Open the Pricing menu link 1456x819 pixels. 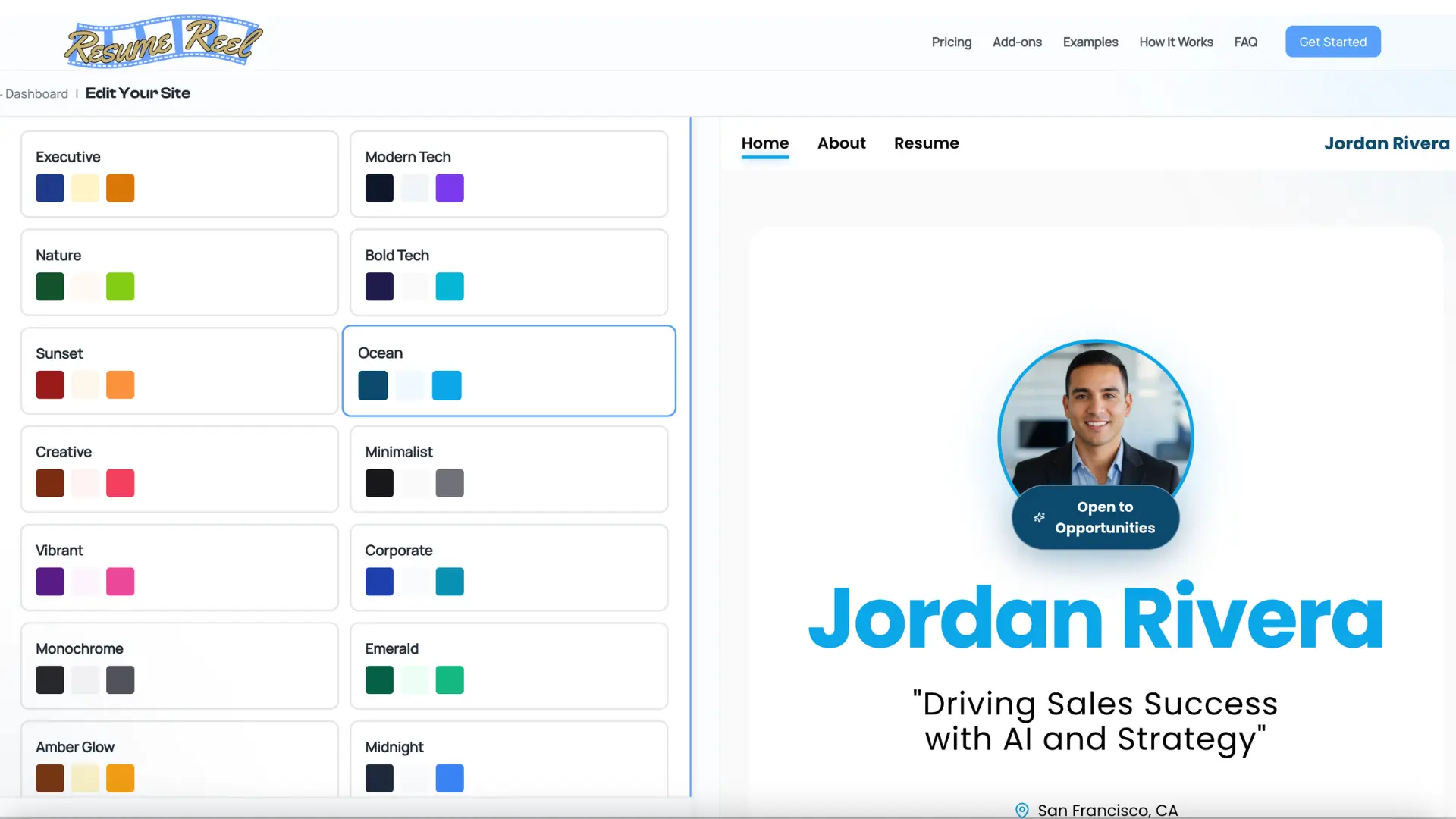pyautogui.click(x=951, y=42)
